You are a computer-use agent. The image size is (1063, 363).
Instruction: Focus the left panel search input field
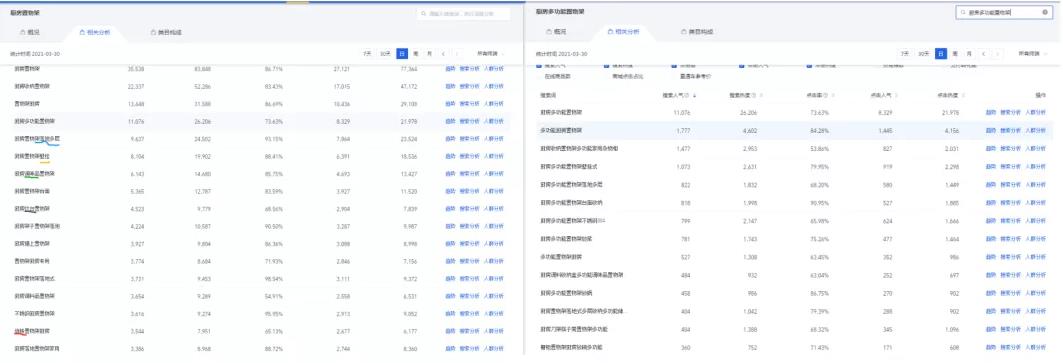[x=464, y=13]
